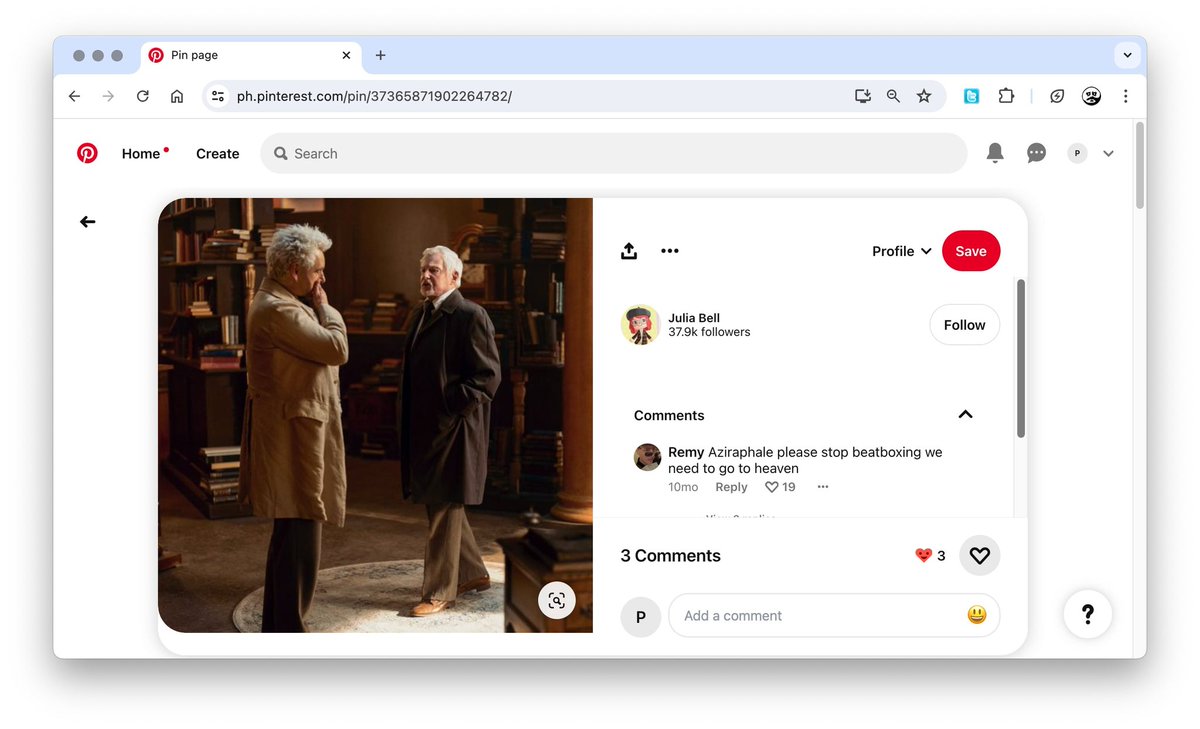Open the Create menu item
Viewport: 1200px width, 729px height.
click(218, 153)
